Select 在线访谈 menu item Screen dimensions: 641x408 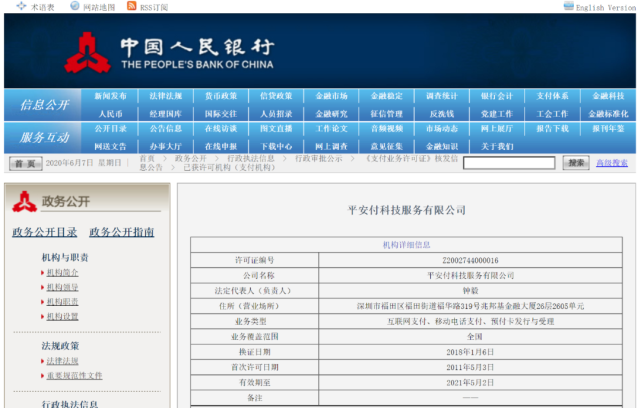click(221, 129)
